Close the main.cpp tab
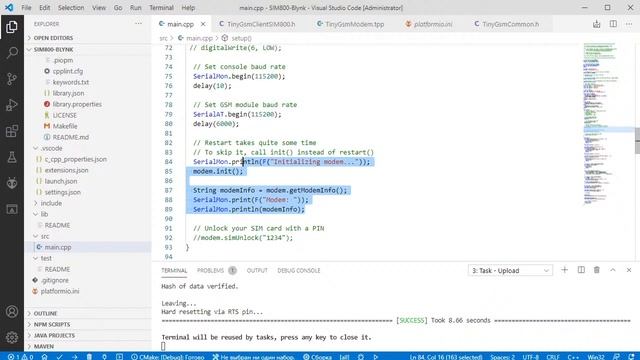The height and width of the screenshot is (360, 640). pyautogui.click(x=203, y=24)
